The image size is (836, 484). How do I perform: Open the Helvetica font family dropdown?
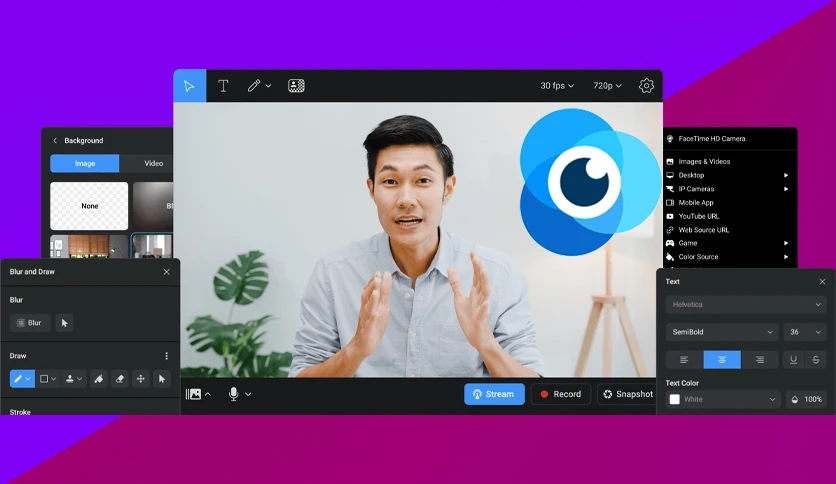tap(745, 304)
